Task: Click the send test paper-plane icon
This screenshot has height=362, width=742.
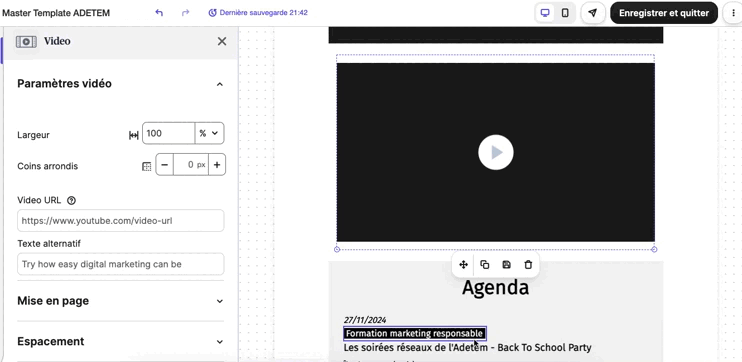Action: click(592, 13)
